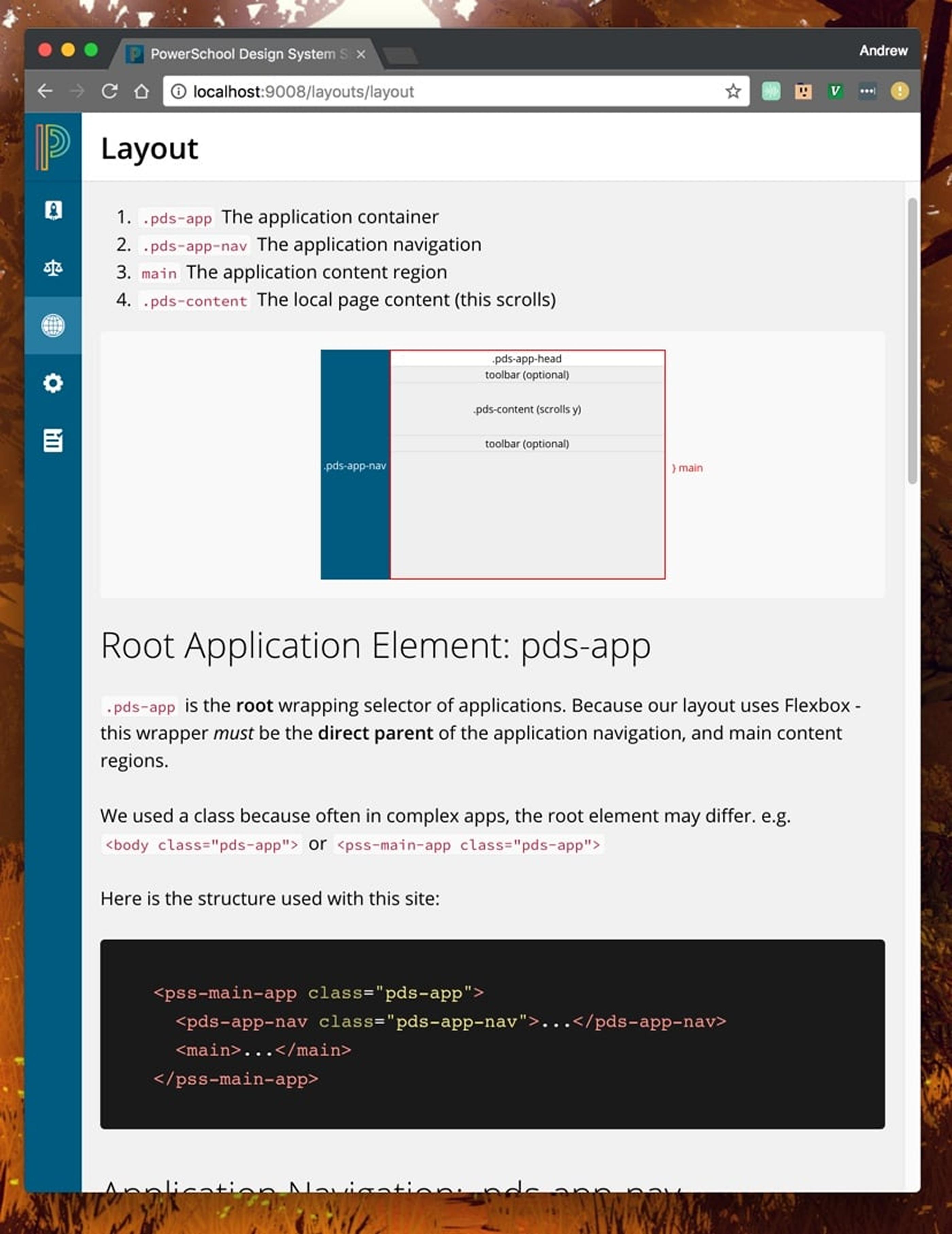Click the outlet face extension icon
The height and width of the screenshot is (1234, 952).
(x=803, y=91)
